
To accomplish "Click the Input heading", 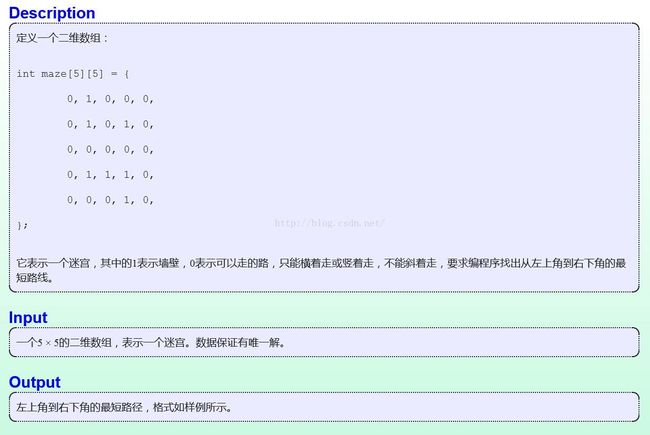I will coord(28,318).
